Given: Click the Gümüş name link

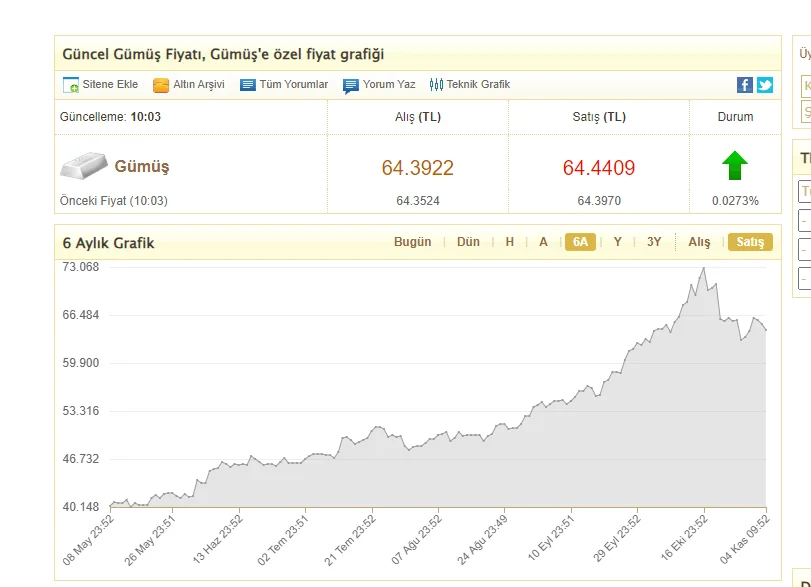Looking at the screenshot, I should [x=142, y=166].
